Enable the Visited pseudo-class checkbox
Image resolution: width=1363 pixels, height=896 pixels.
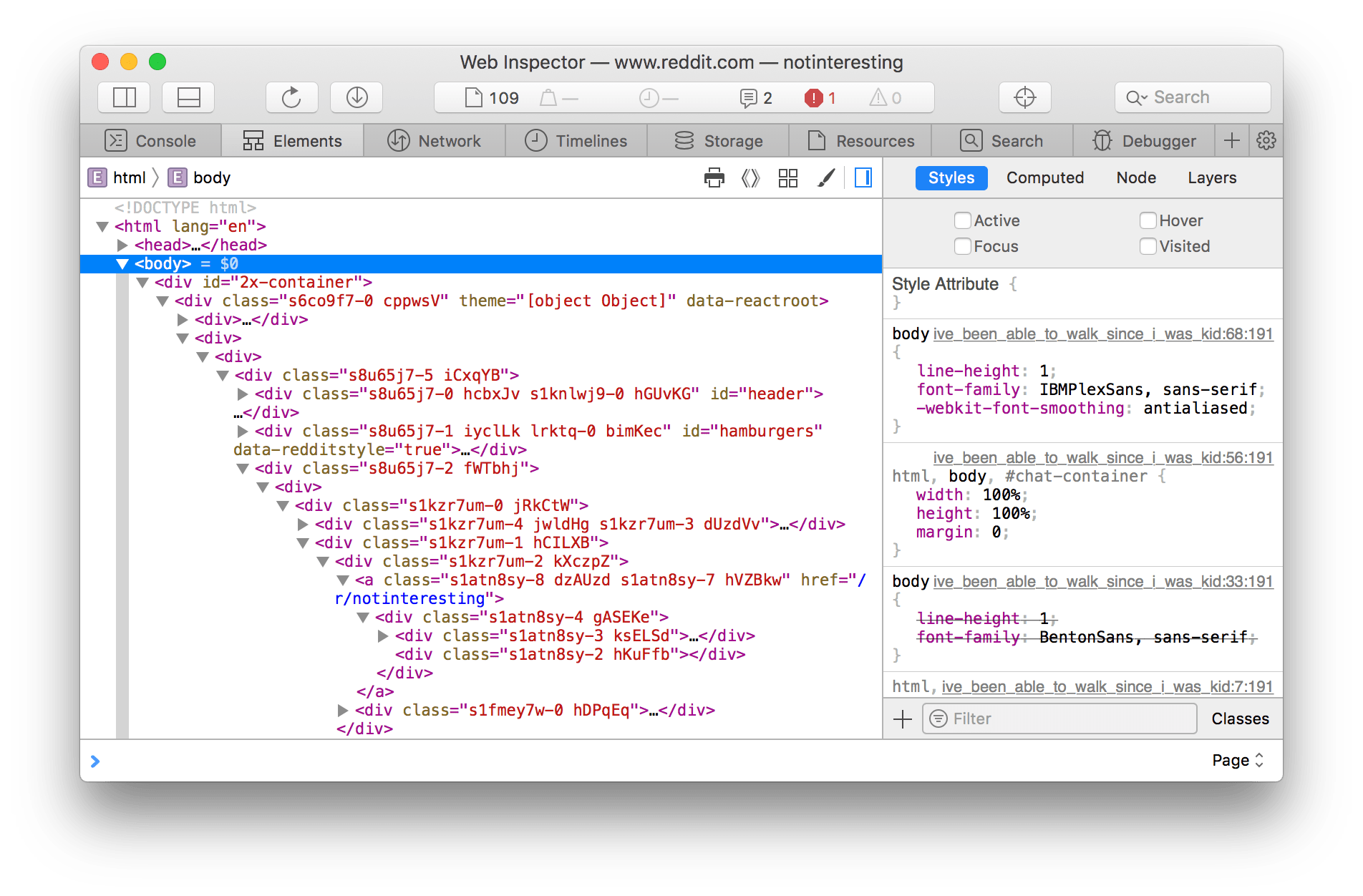click(x=1148, y=246)
